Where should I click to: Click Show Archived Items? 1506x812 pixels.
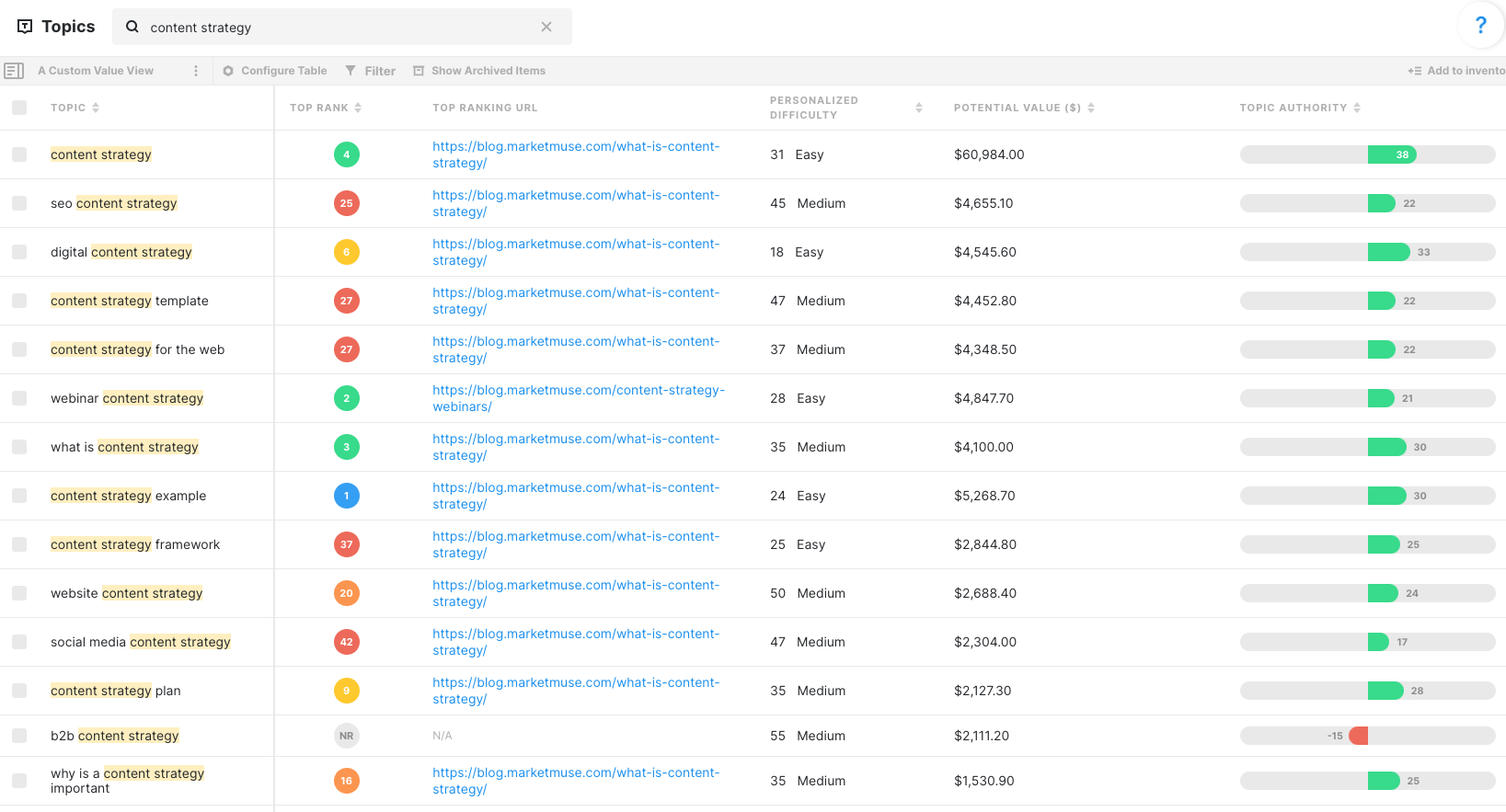click(479, 71)
